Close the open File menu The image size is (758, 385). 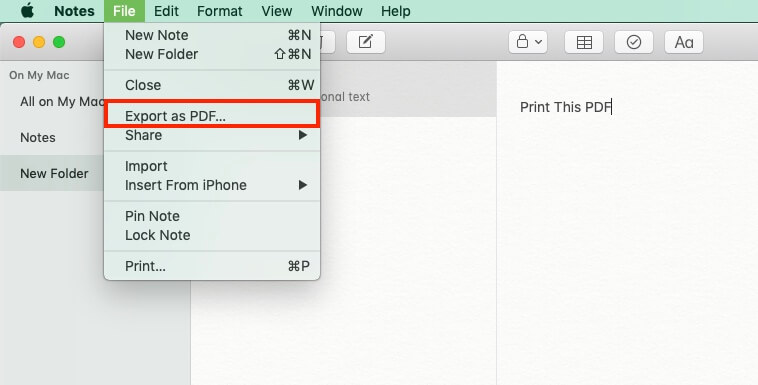point(124,11)
